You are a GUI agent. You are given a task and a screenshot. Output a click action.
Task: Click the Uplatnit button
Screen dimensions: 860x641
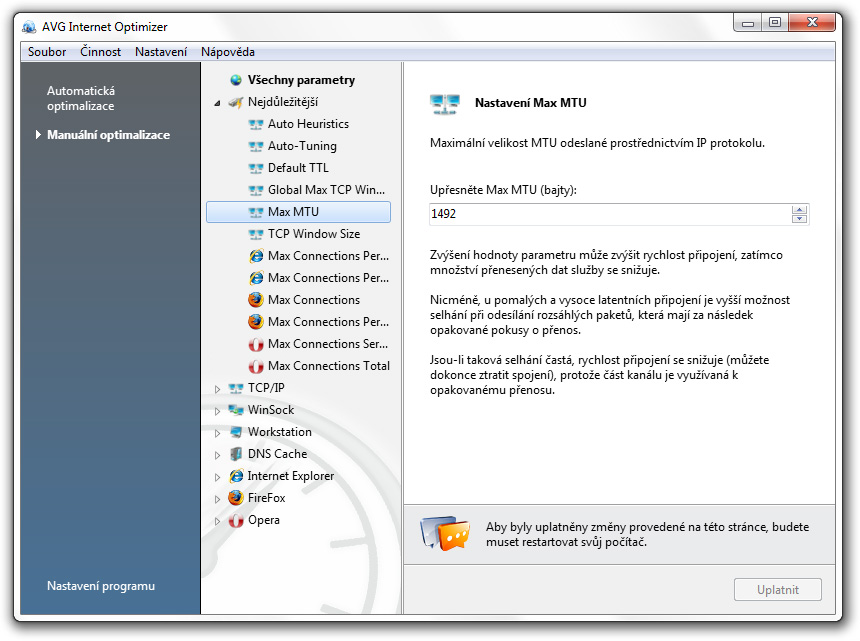click(778, 590)
